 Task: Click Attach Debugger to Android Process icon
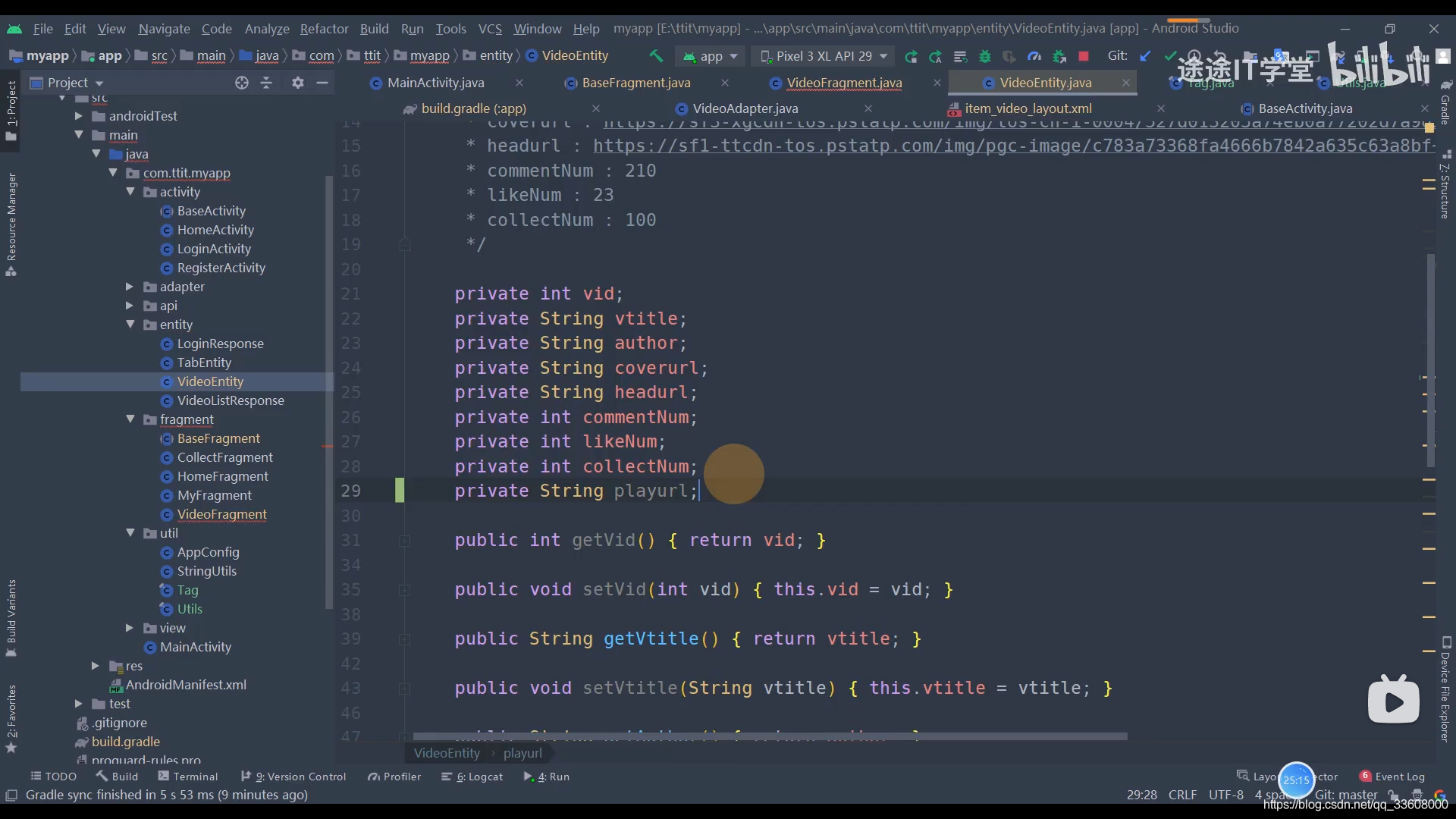pos(1059,56)
